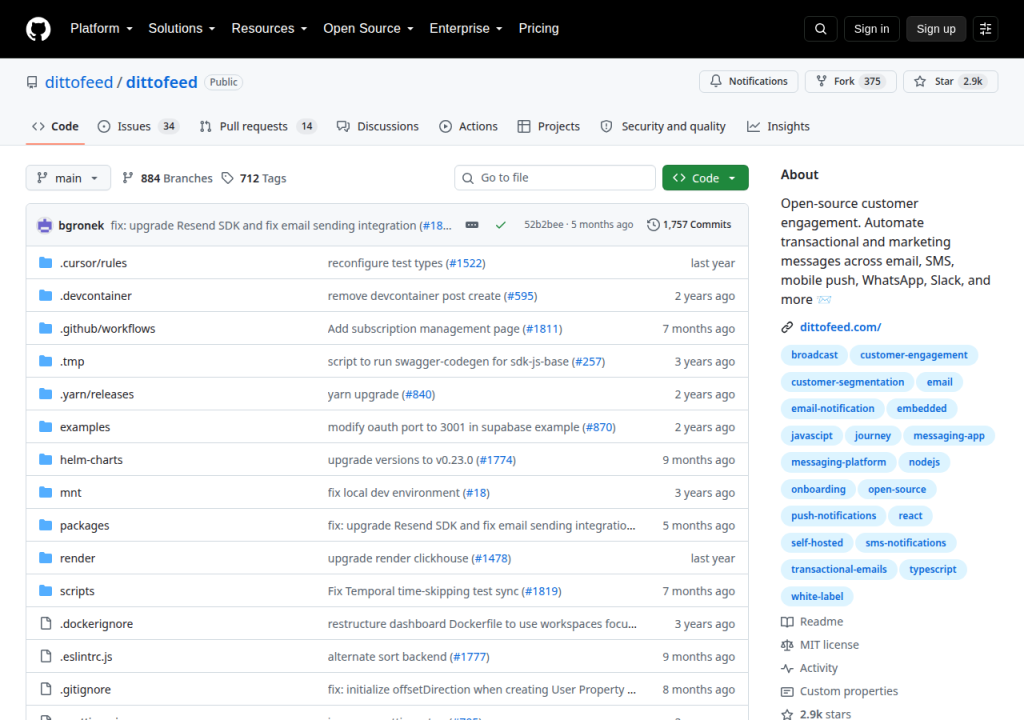Screen dimensions: 1024x720
Task: Click bgronek's avatar image
Action: tap(44, 225)
